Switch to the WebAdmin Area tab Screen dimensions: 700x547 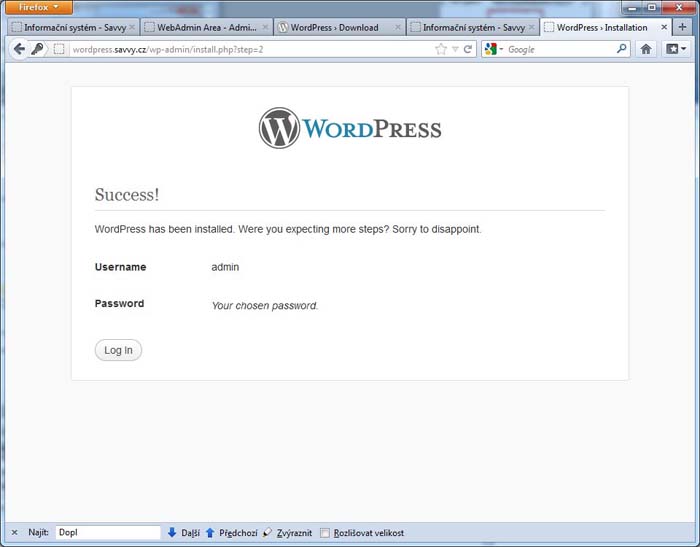click(x=206, y=28)
